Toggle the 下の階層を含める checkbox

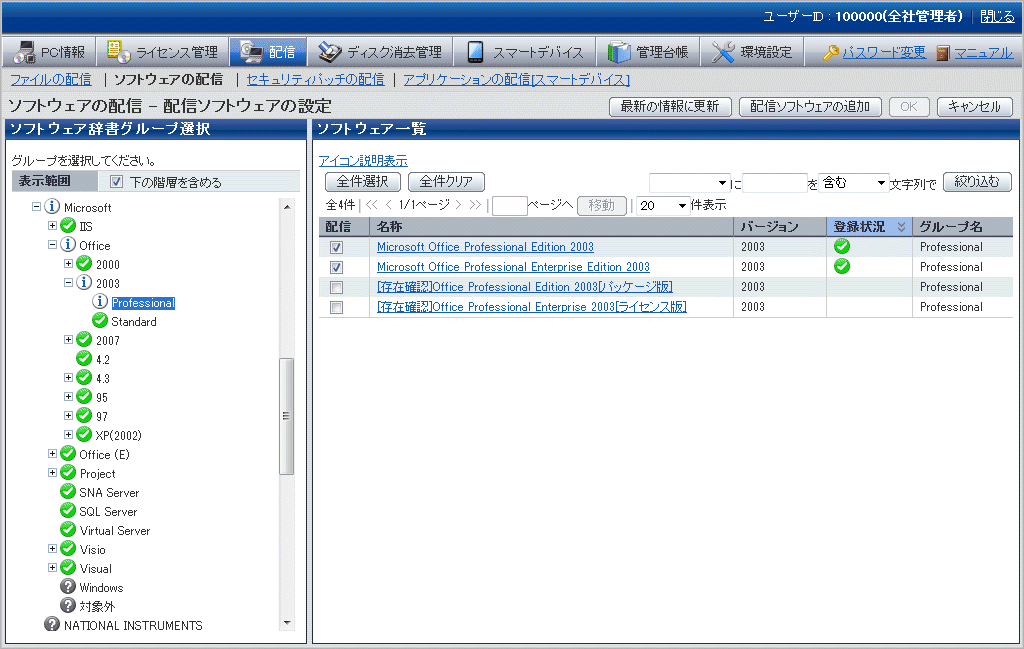coord(116,182)
